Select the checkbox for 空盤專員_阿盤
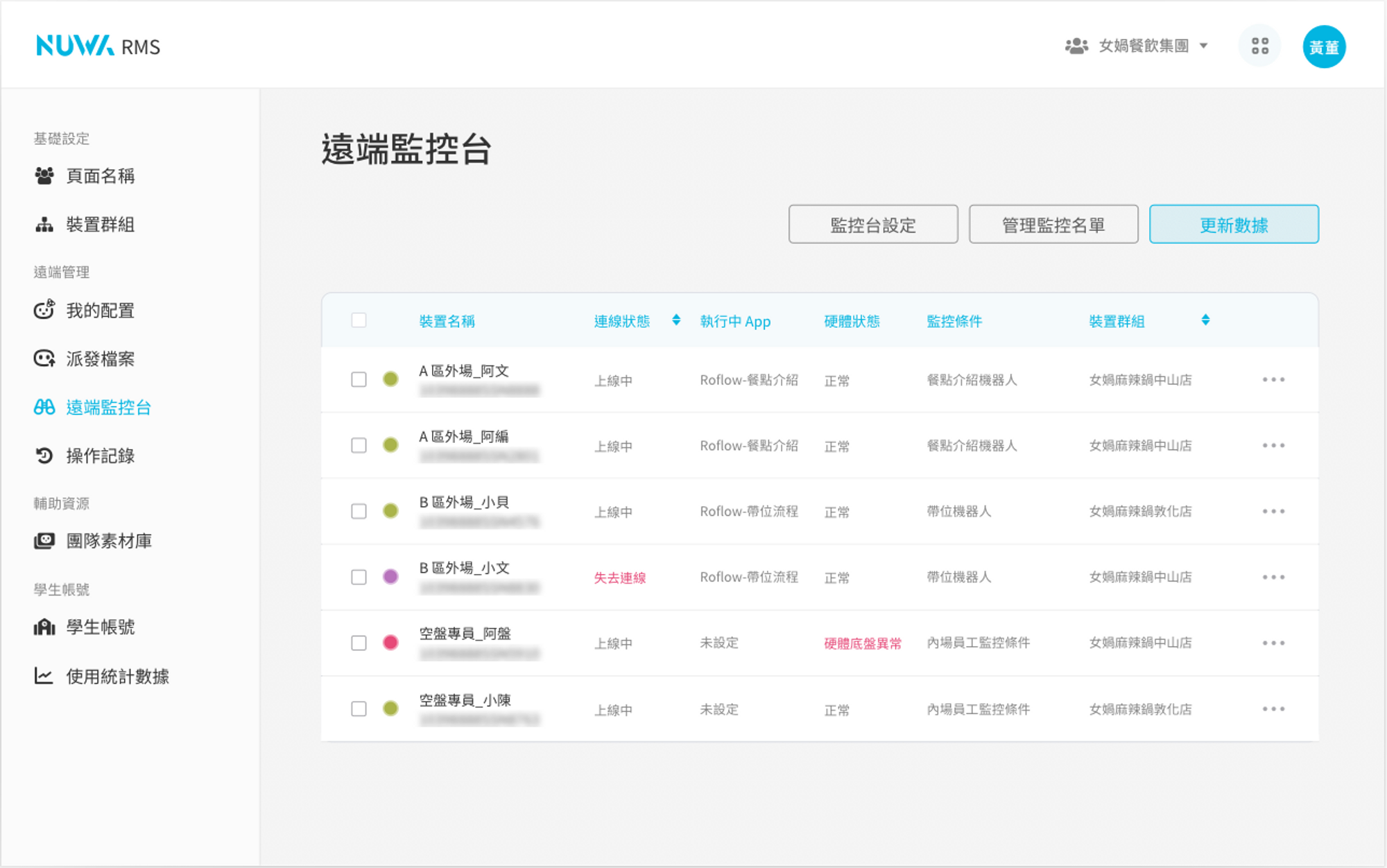Screen dimensions: 1387x868 tap(359, 643)
